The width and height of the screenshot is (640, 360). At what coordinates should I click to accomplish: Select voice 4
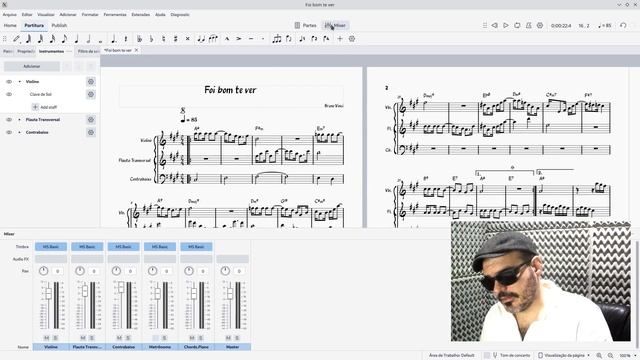(326, 39)
